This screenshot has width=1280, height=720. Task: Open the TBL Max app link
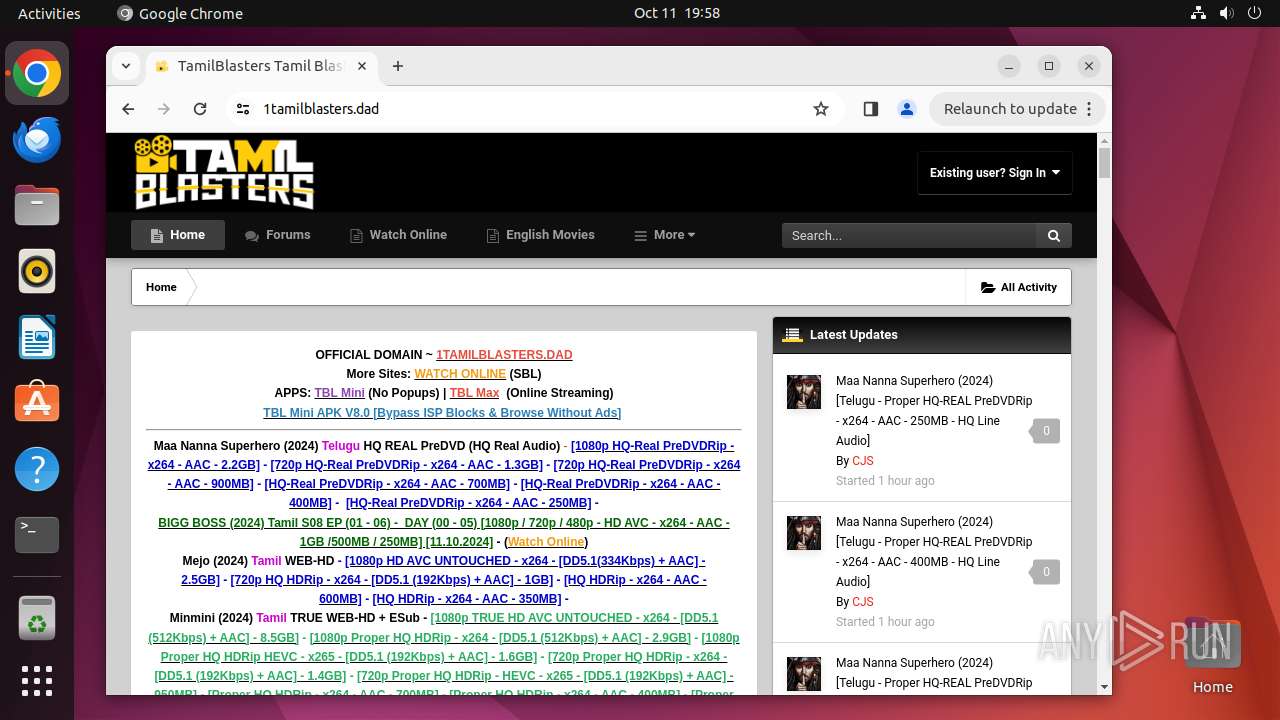pyautogui.click(x=474, y=393)
